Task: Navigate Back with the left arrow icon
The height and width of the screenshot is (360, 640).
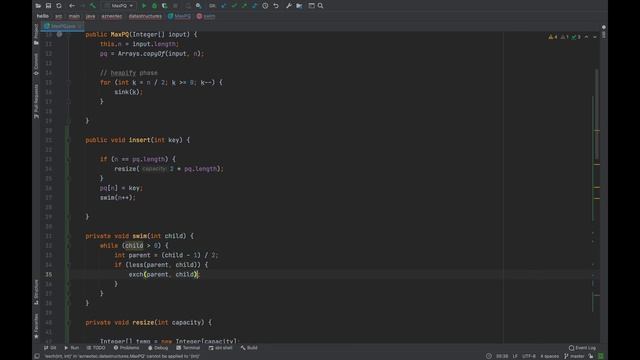Action: (x=72, y=6)
